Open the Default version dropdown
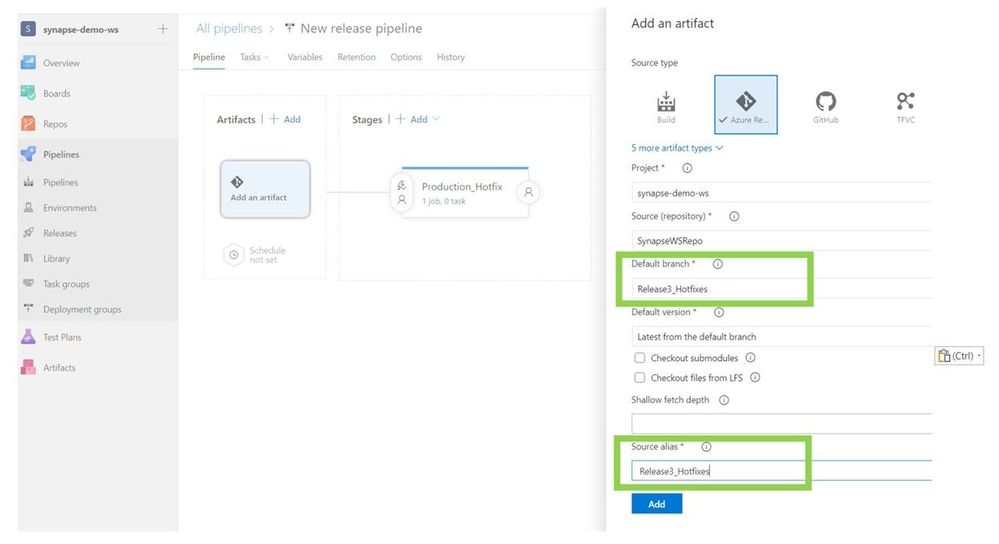 [x=781, y=336]
